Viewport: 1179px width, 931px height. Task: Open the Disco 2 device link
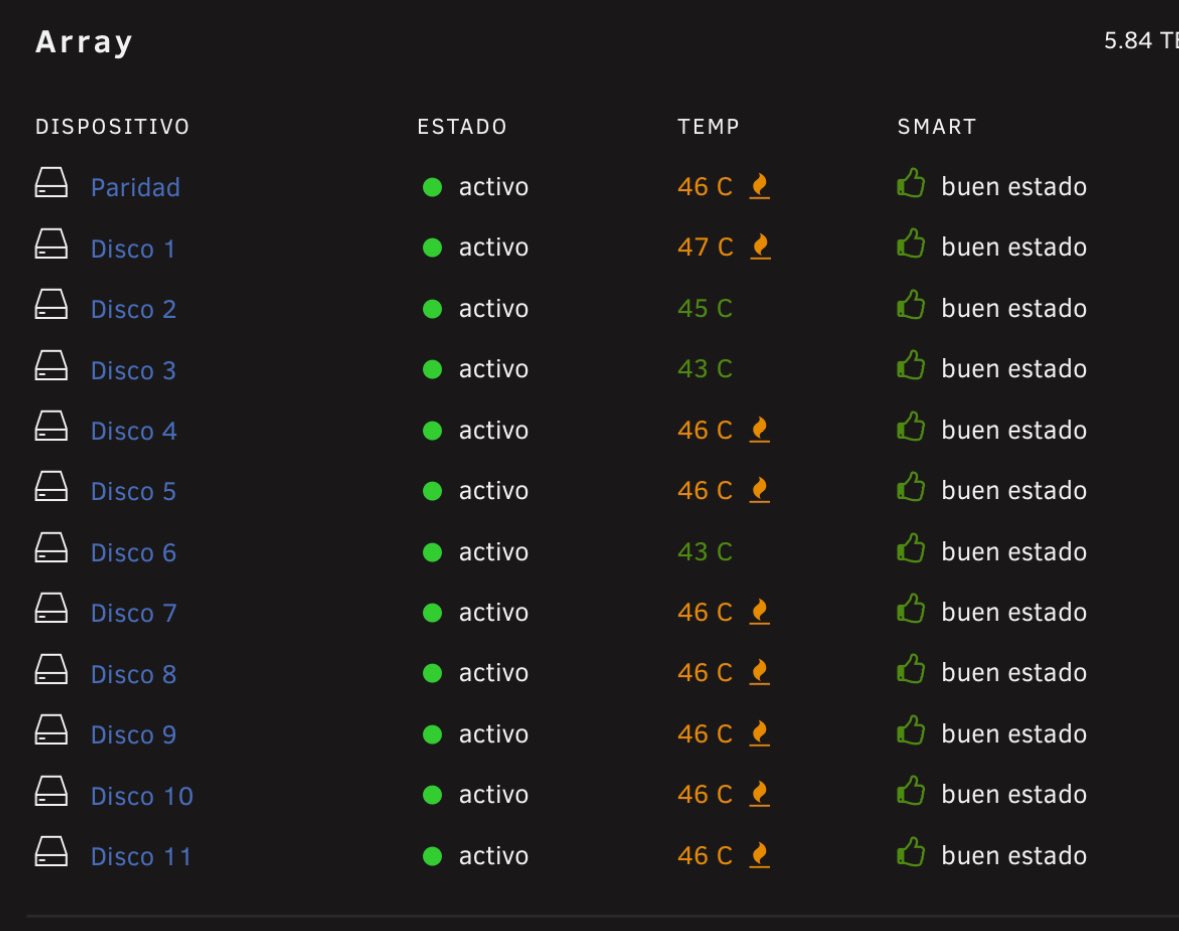click(x=133, y=309)
